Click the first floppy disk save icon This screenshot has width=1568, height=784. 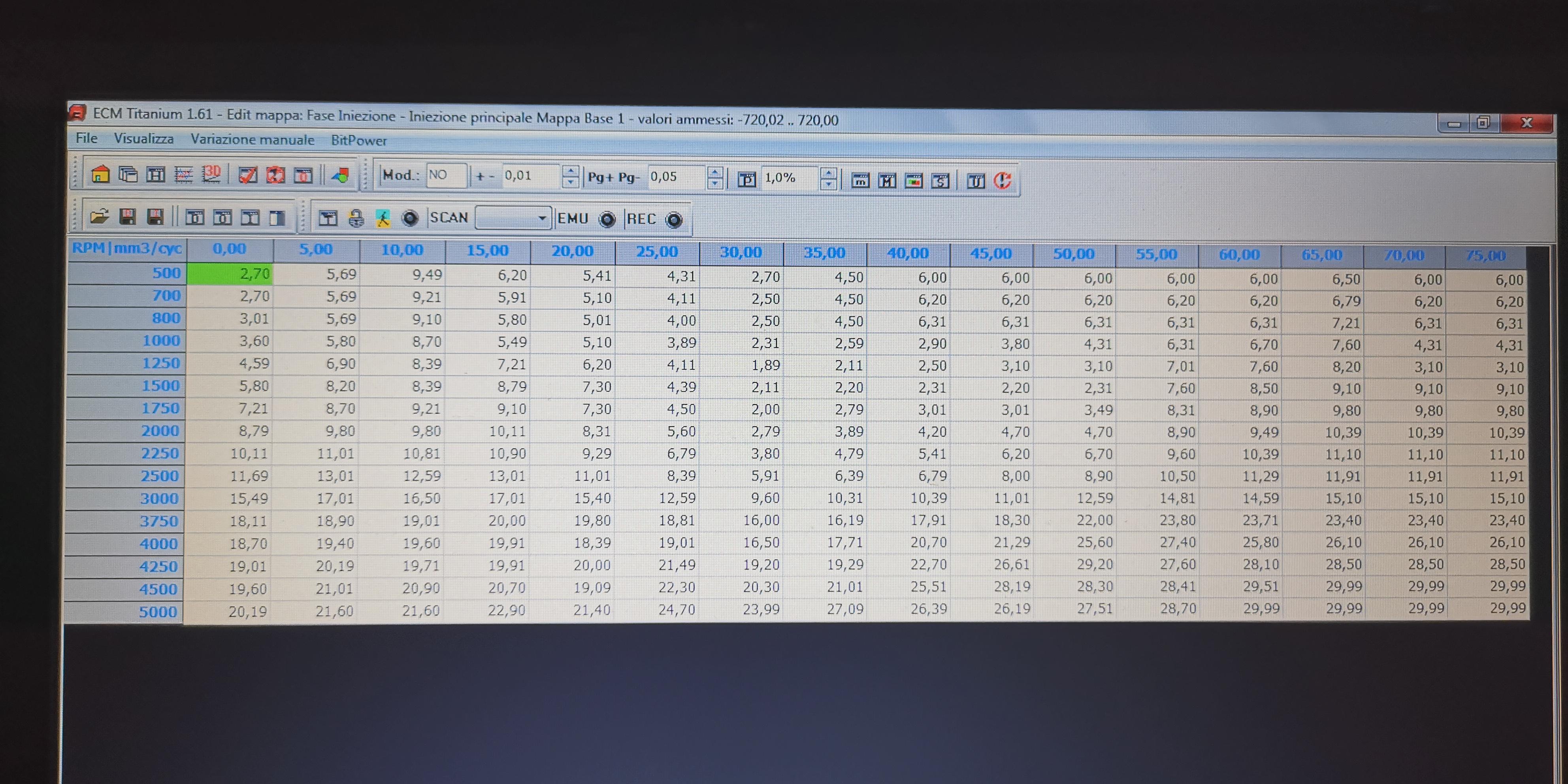tap(127, 217)
